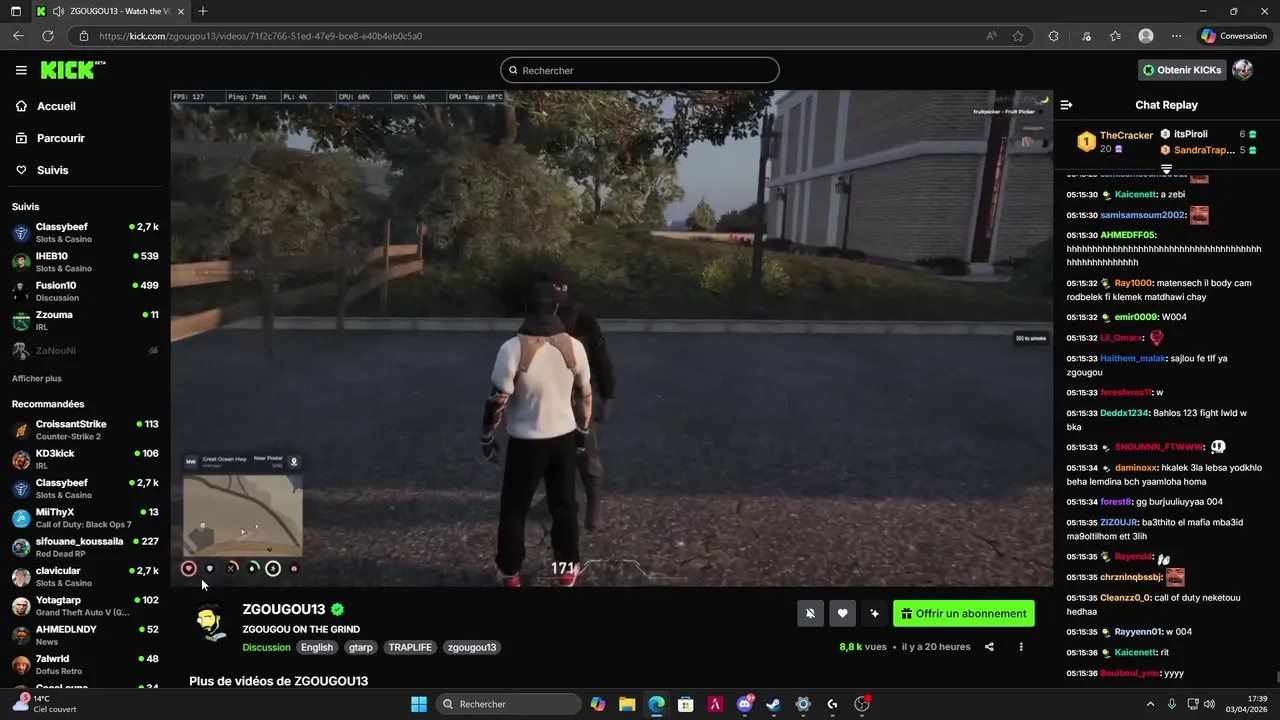Click the ZGOUGOU13 channel avatar
Image resolution: width=1280 pixels, height=720 pixels.
(x=209, y=623)
